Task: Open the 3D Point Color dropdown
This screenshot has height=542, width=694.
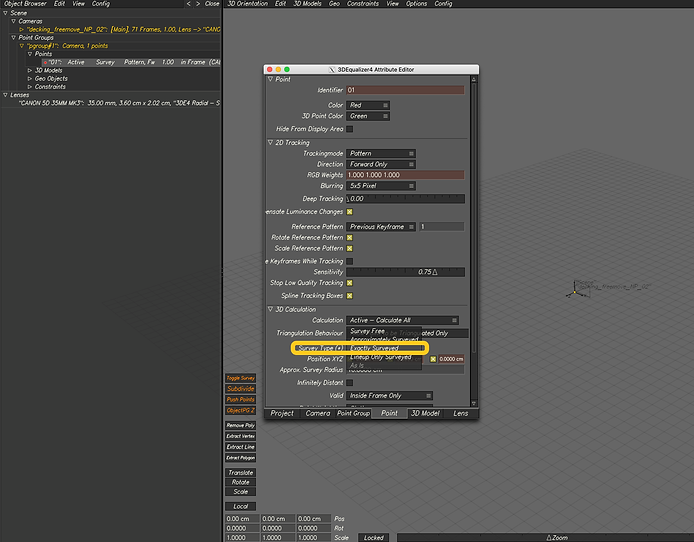Action: pyautogui.click(x=368, y=116)
